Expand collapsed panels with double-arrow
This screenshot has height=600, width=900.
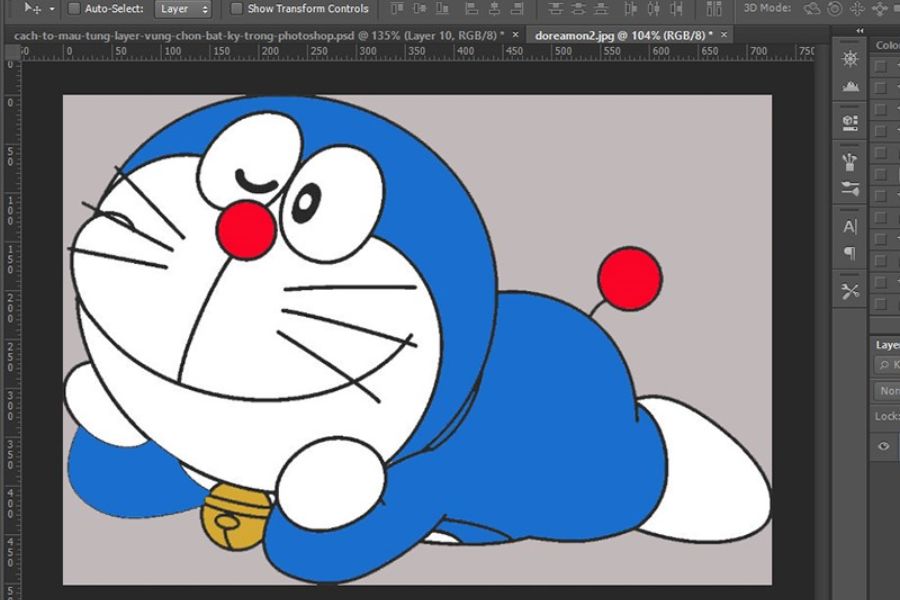click(859, 30)
